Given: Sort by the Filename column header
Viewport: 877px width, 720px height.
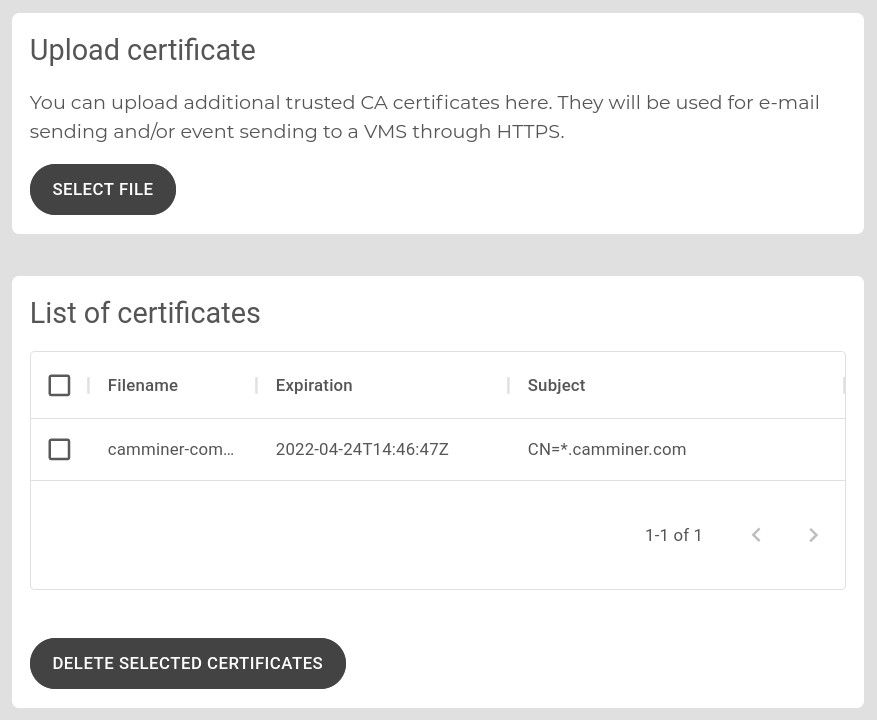Looking at the screenshot, I should (x=143, y=385).
